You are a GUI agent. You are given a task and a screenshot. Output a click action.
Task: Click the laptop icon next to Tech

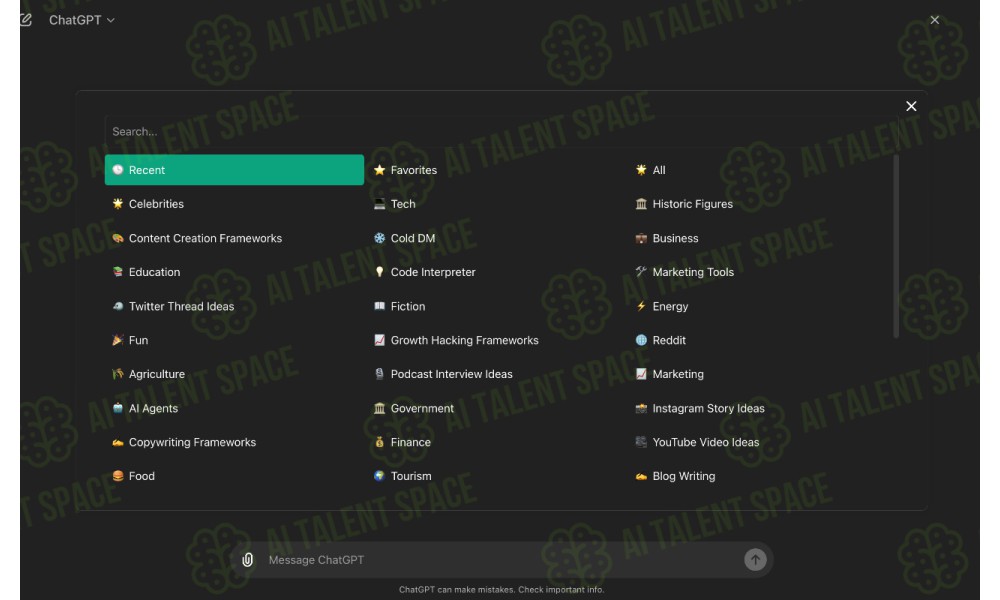(379, 204)
